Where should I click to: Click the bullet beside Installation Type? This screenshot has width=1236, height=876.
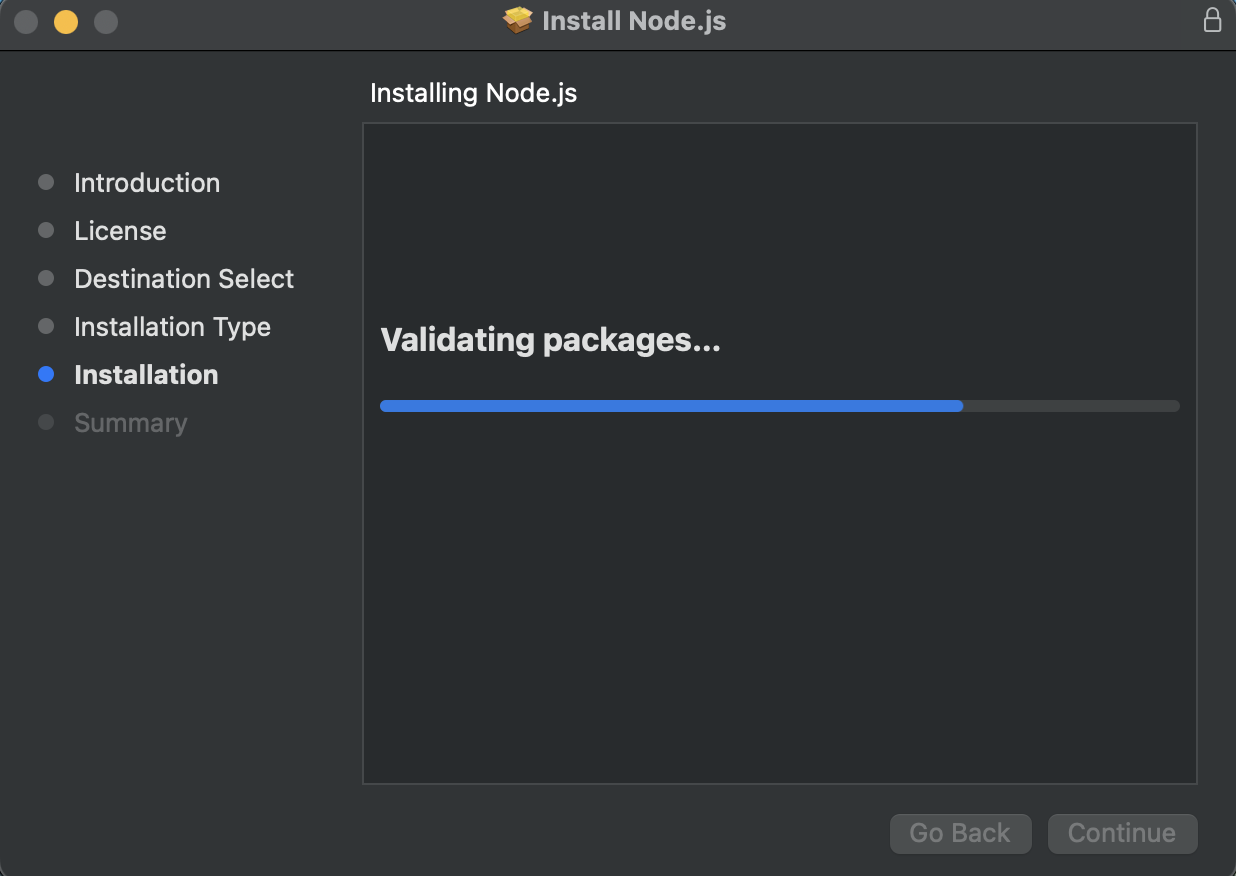pos(46,327)
